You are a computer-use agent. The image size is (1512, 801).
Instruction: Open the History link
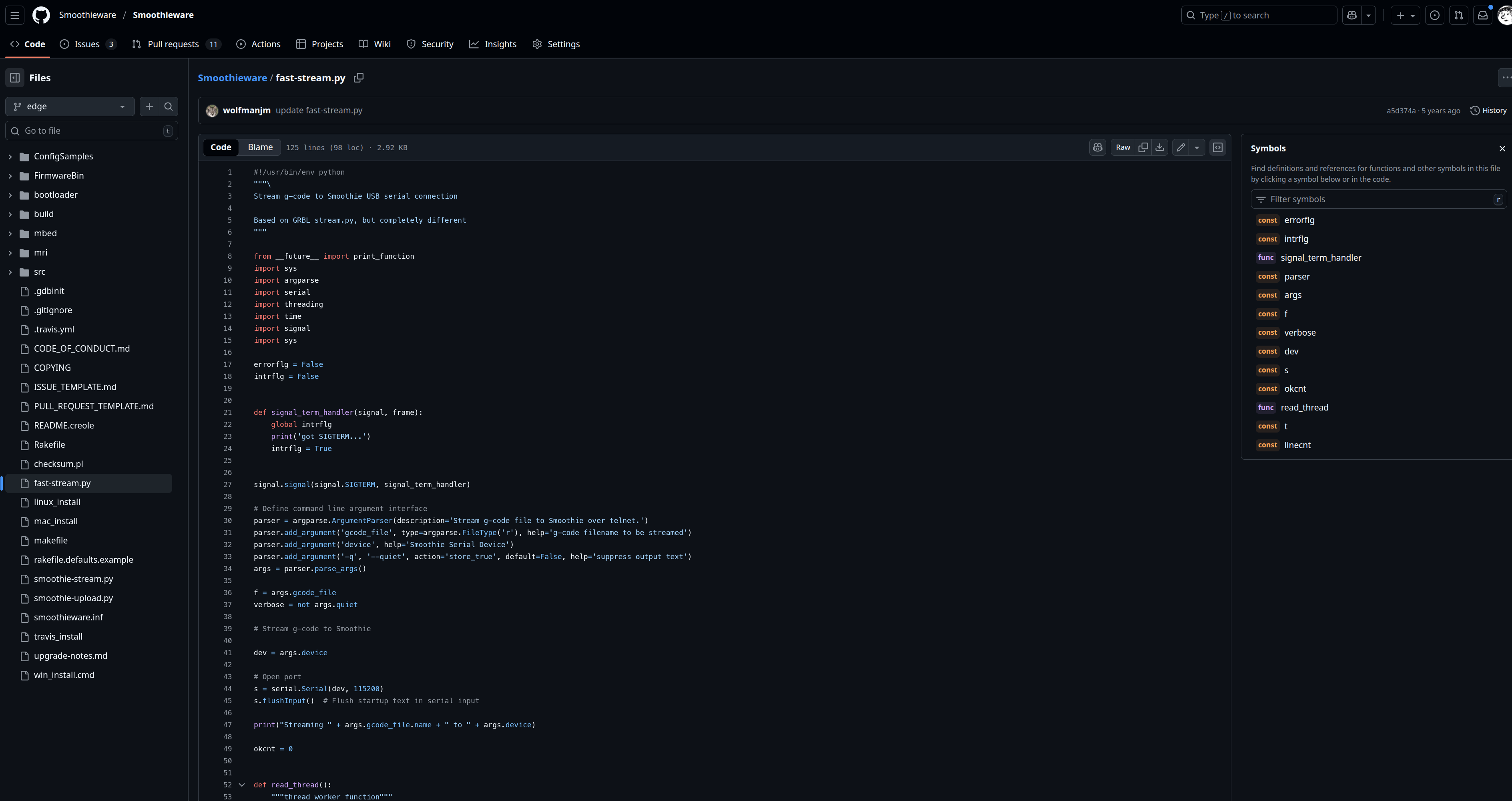[1488, 111]
